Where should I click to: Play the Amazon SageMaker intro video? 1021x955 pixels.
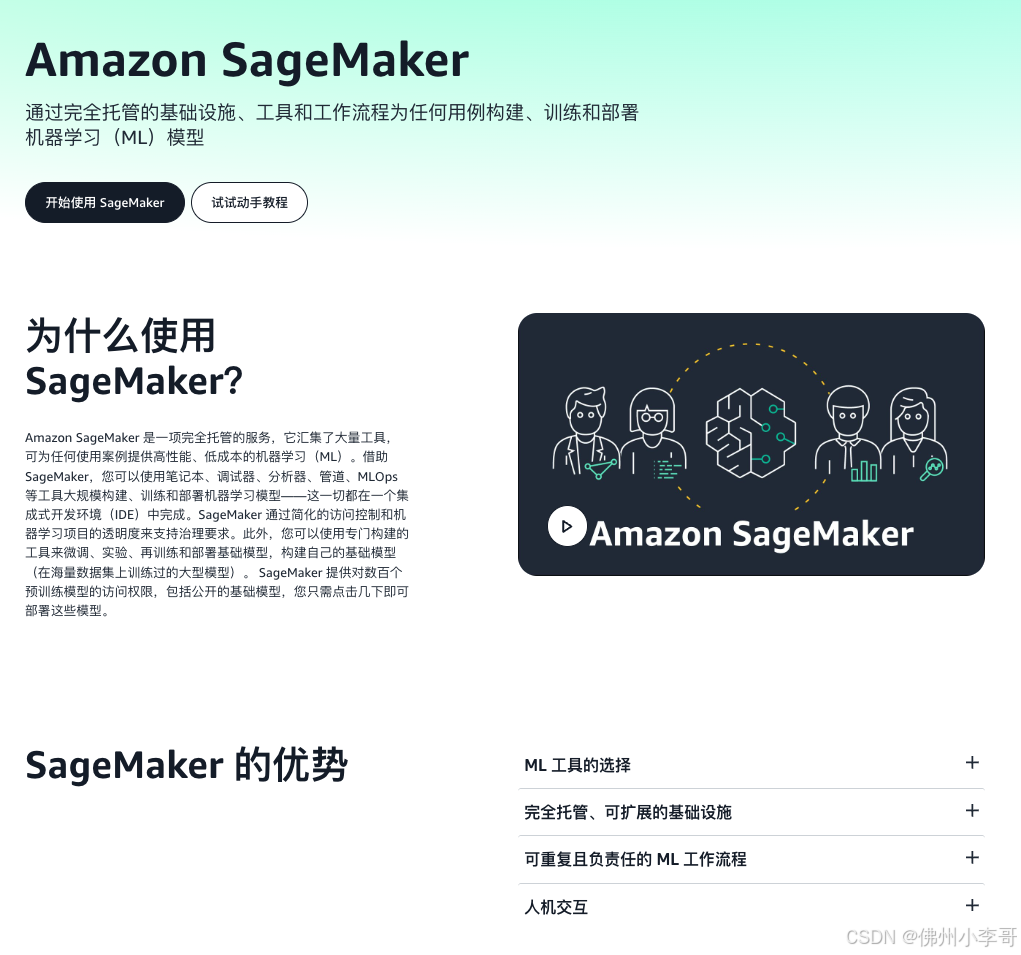point(567,526)
